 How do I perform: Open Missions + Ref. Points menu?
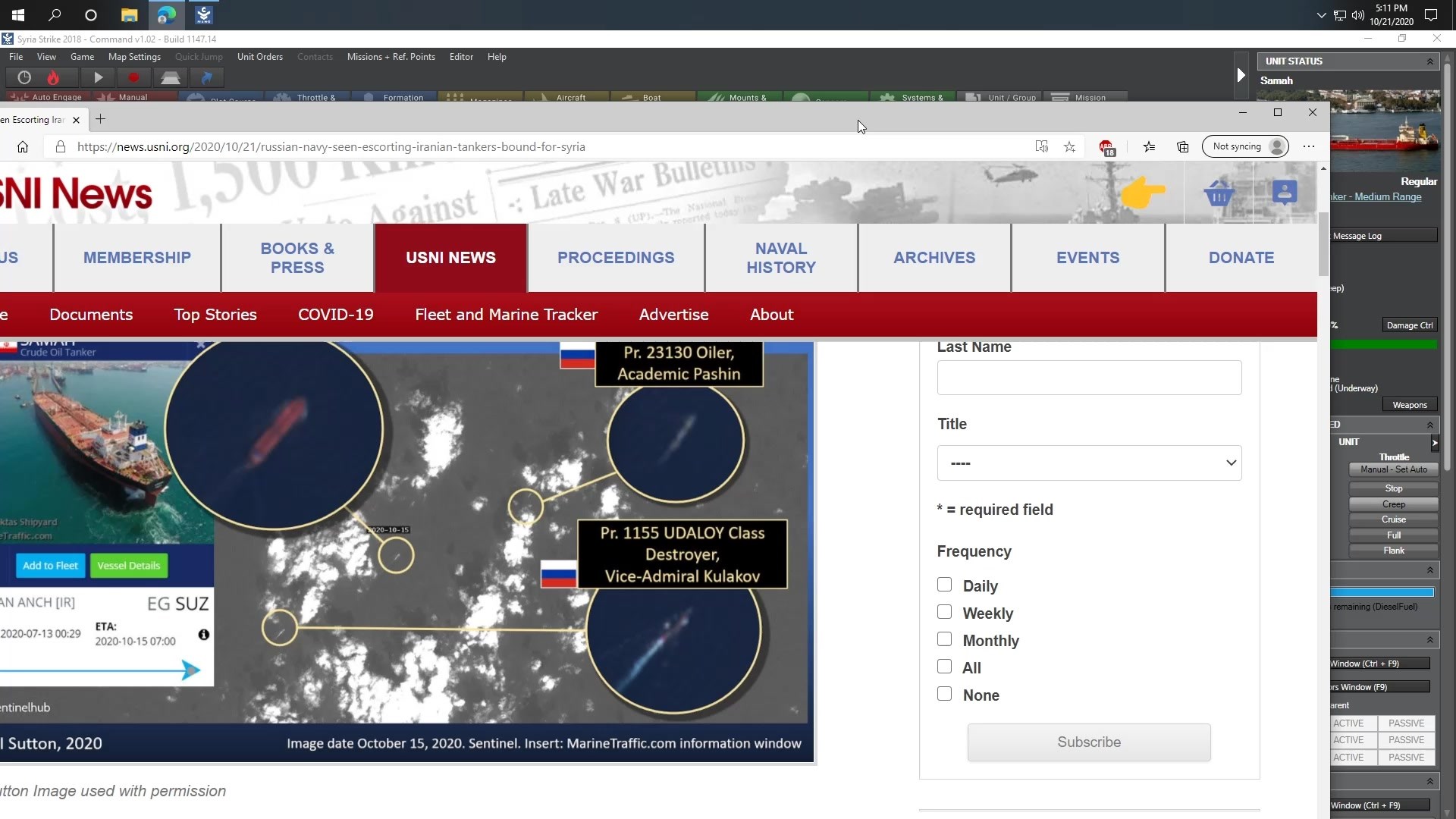click(391, 57)
